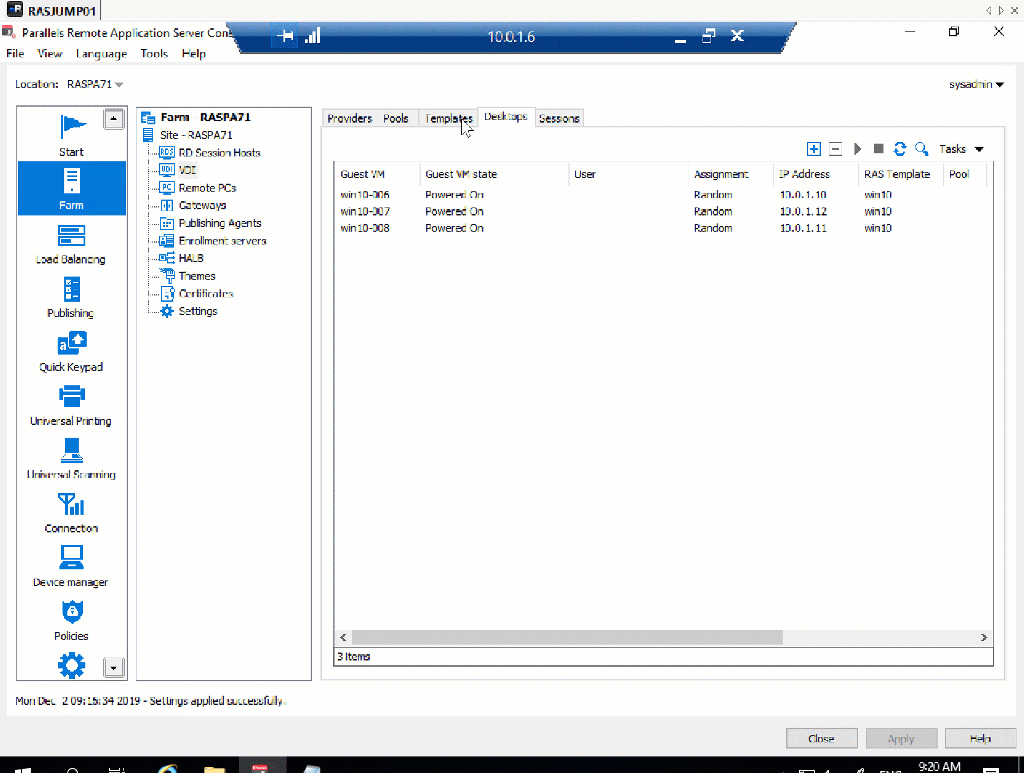
Task: Select Publishing Agents tree node
Action: click(x=219, y=223)
